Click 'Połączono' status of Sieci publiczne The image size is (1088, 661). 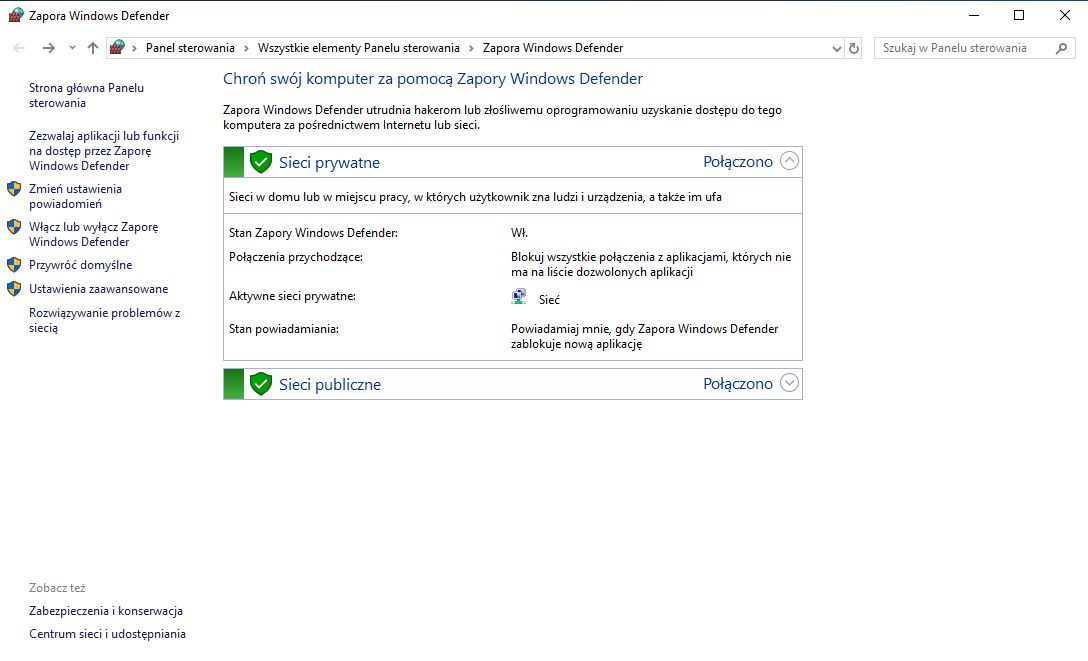tap(738, 384)
